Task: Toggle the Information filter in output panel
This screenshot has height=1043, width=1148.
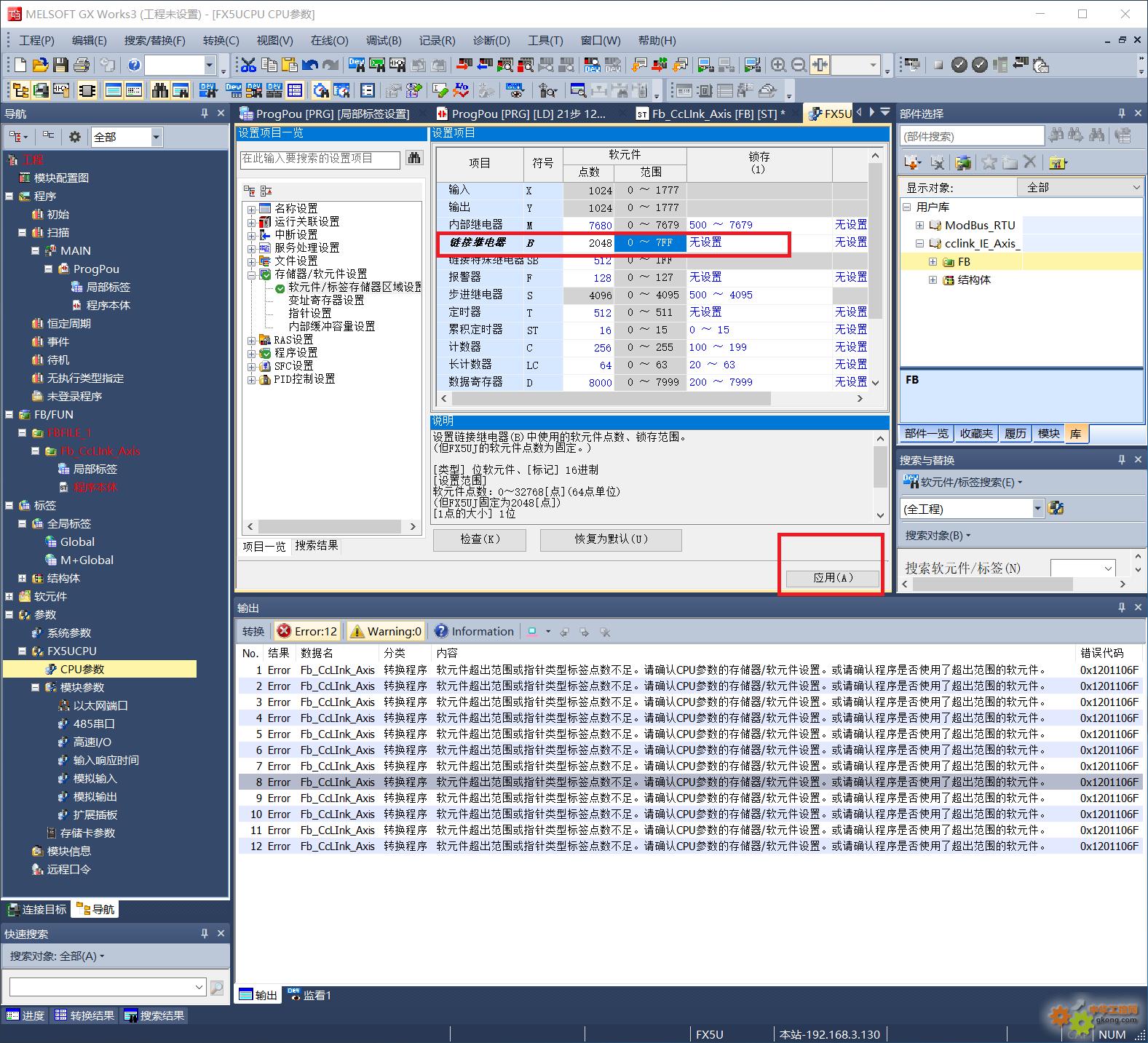Action: click(x=474, y=631)
